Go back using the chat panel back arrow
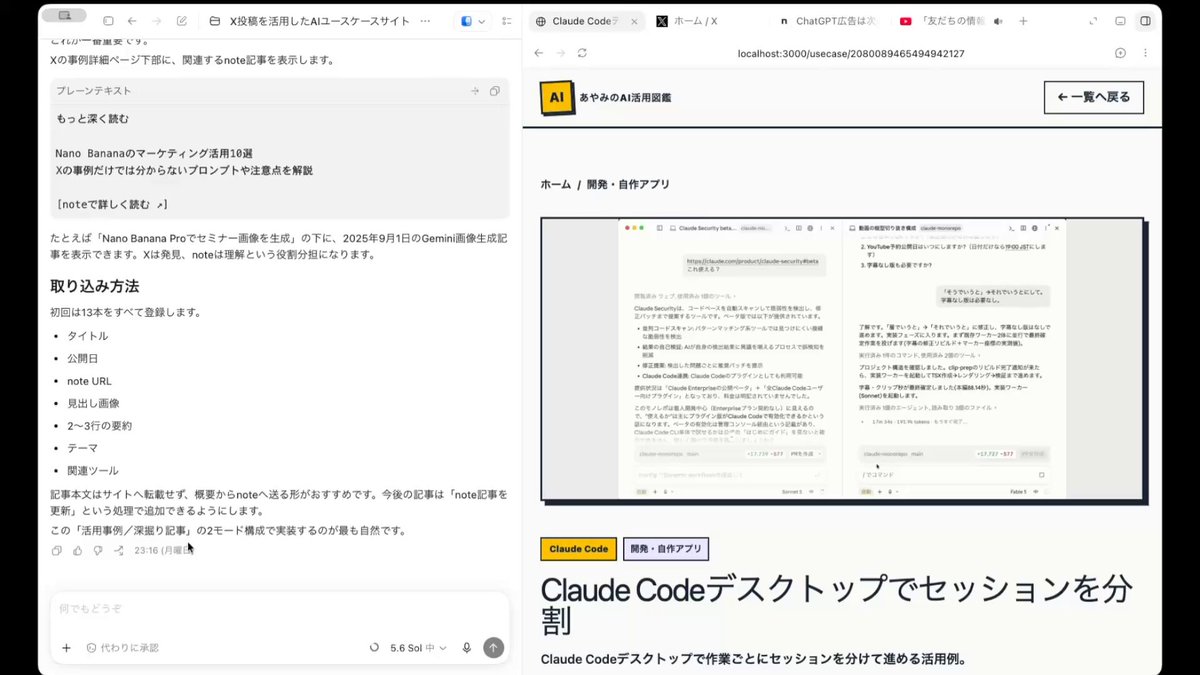The image size is (1200, 675). (132, 20)
